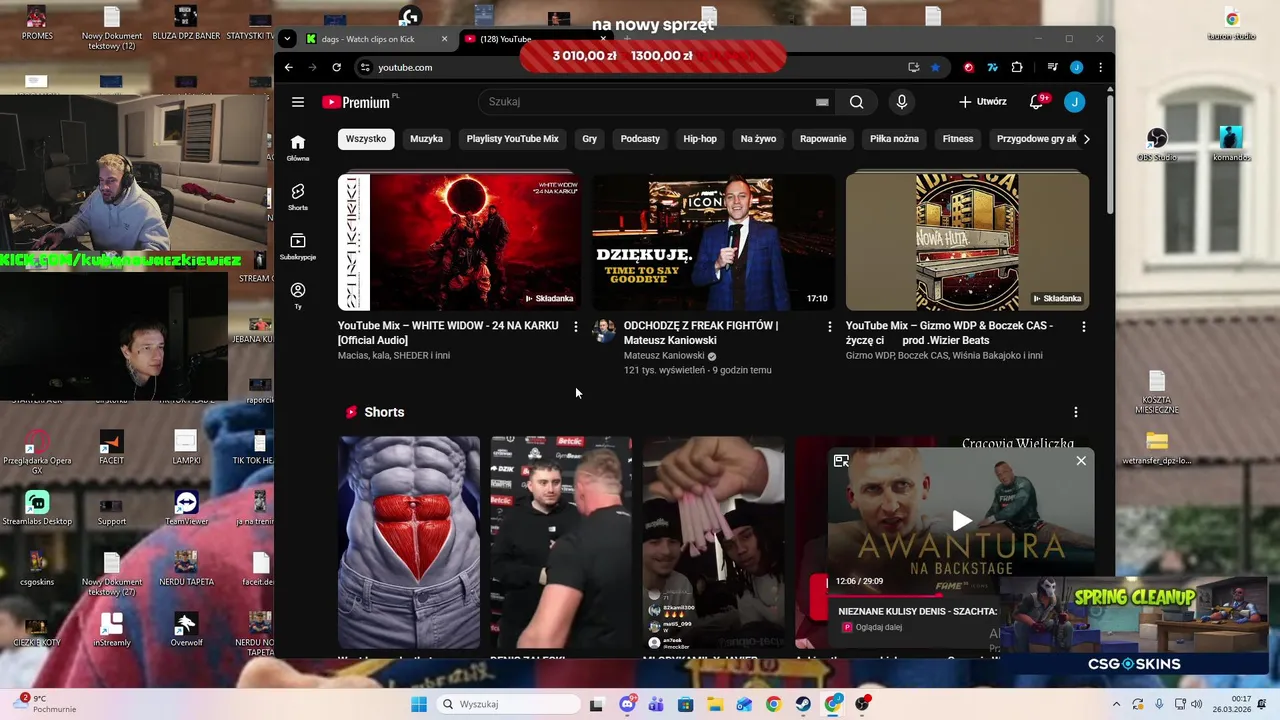Open options for WHITE WIDOW mix video
Viewport: 1280px width, 720px height.
click(575, 327)
